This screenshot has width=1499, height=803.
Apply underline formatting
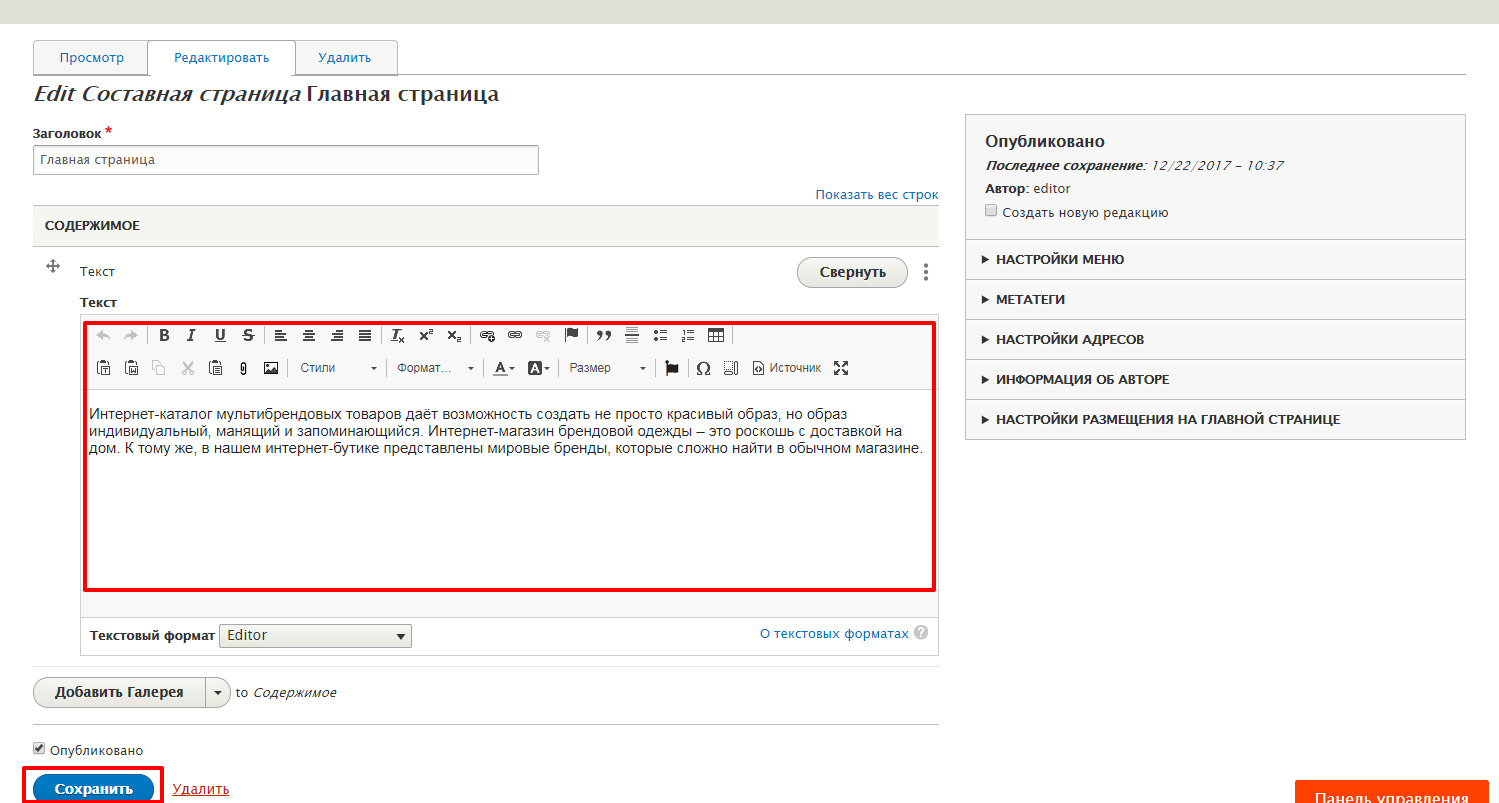[x=220, y=335]
